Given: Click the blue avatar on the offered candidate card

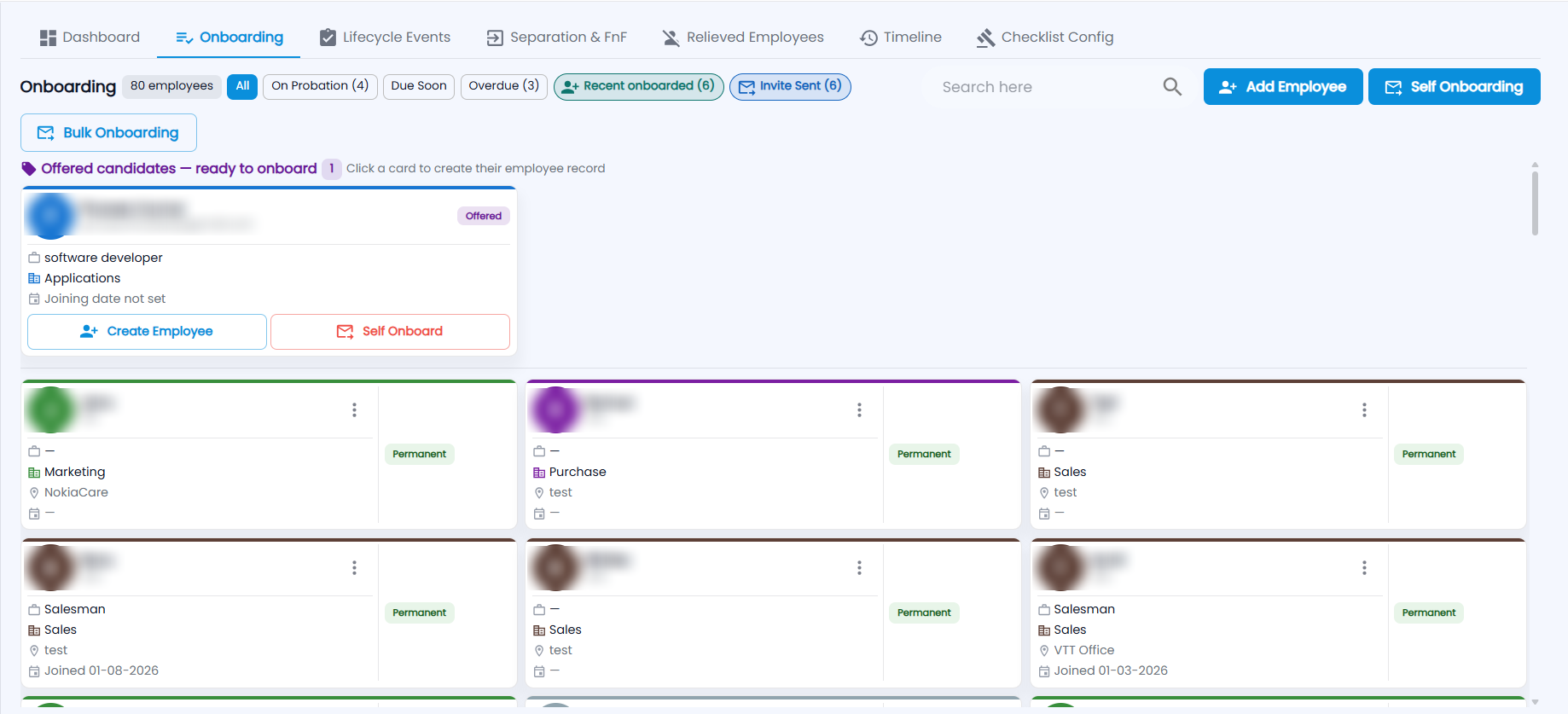Looking at the screenshot, I should (x=51, y=216).
